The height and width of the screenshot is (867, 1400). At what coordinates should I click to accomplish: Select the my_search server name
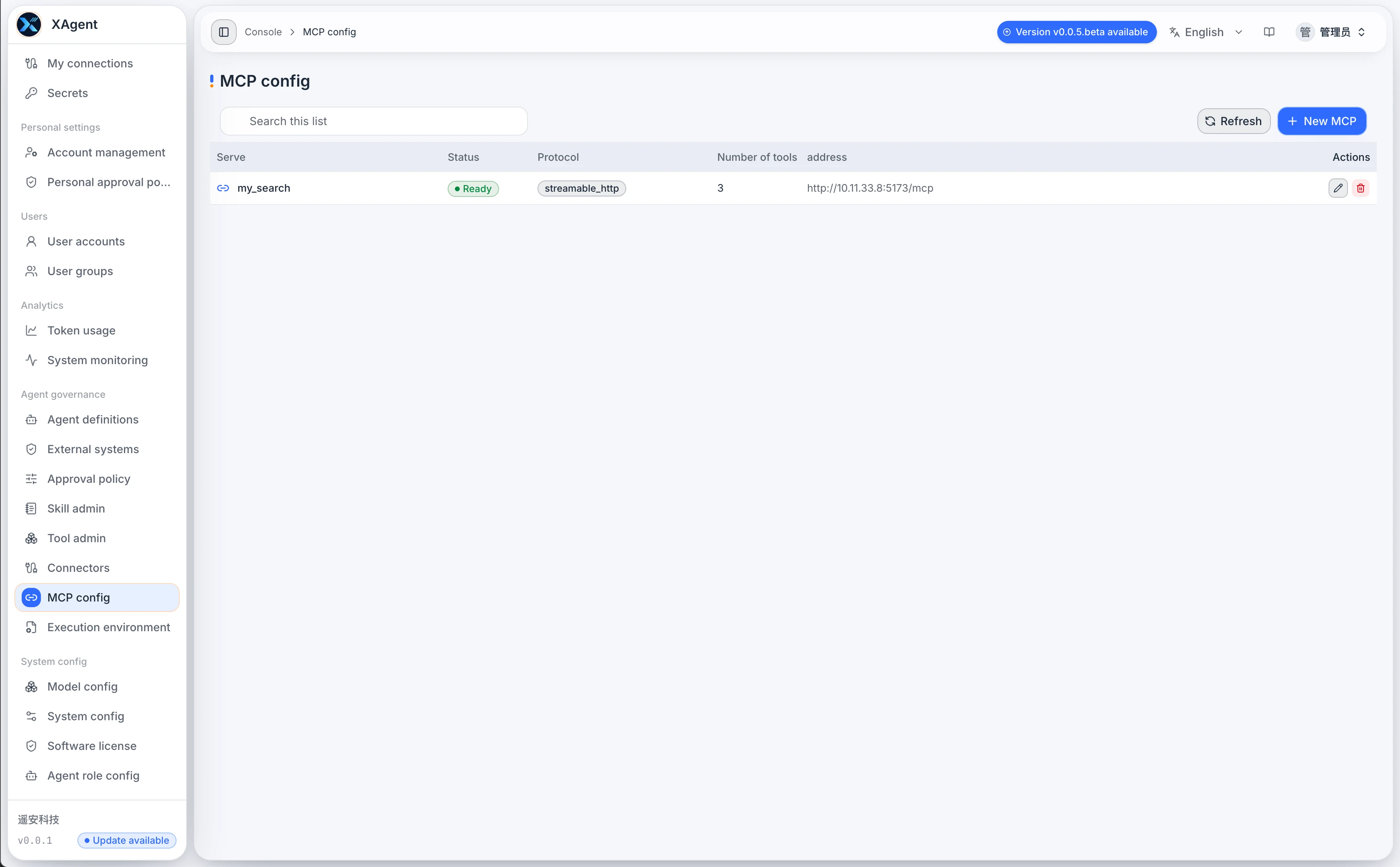[264, 188]
